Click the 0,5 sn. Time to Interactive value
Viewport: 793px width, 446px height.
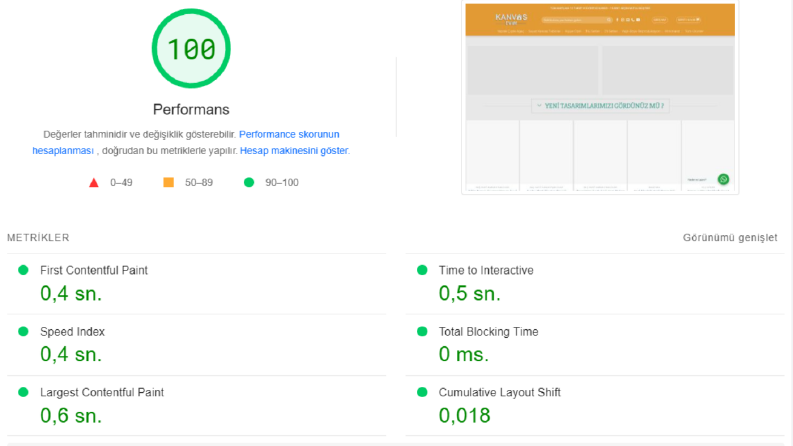pyautogui.click(x=469, y=294)
